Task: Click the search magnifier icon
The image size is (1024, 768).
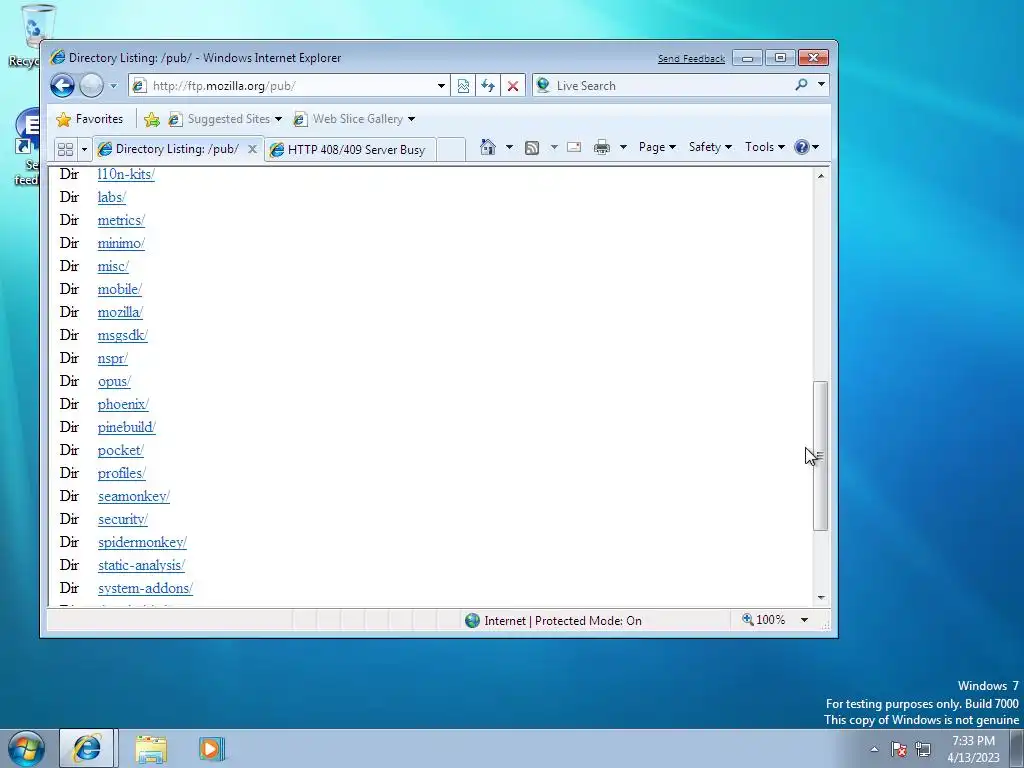Action: coord(801,85)
